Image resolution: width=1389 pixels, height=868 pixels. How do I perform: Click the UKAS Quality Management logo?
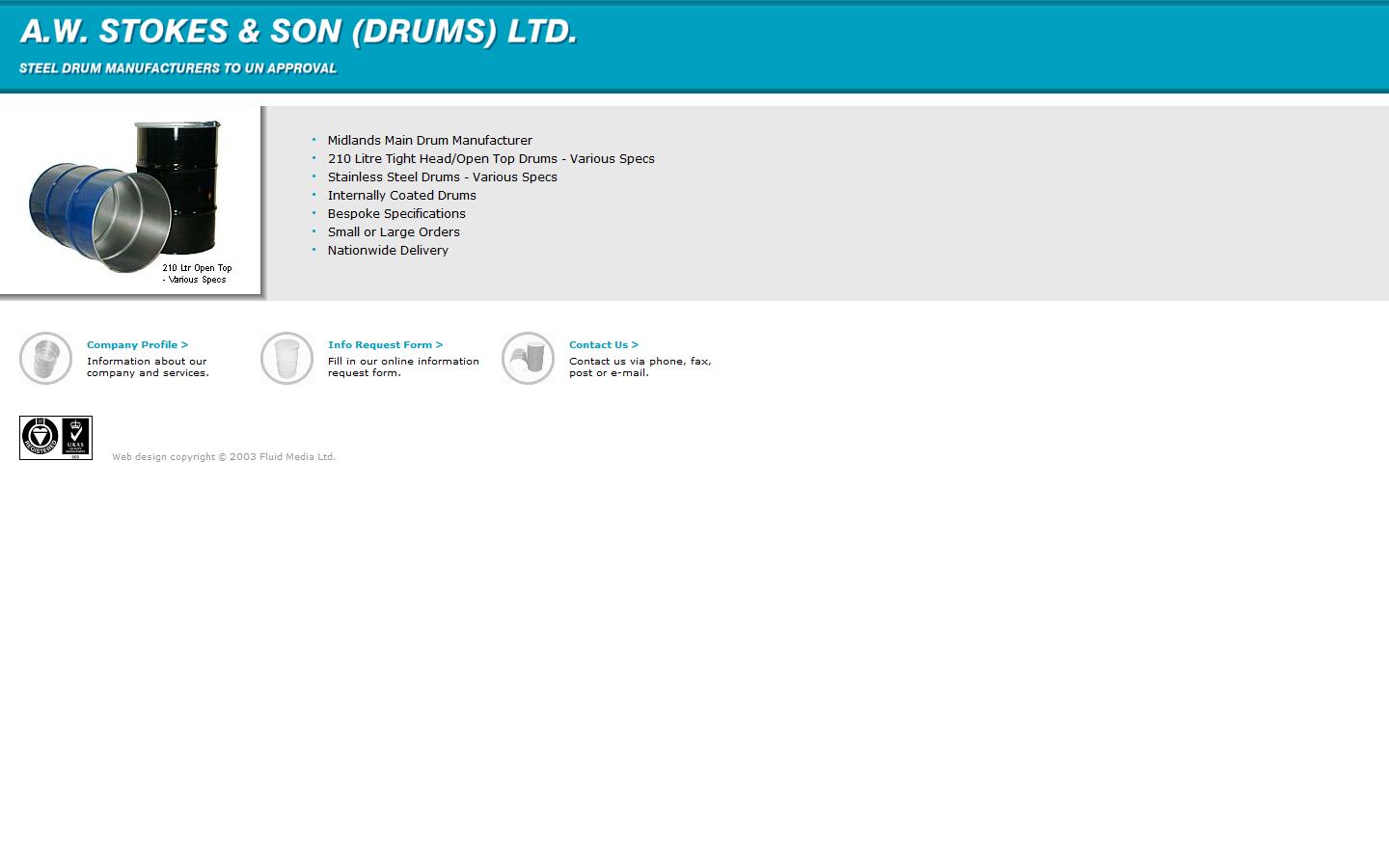(74, 436)
